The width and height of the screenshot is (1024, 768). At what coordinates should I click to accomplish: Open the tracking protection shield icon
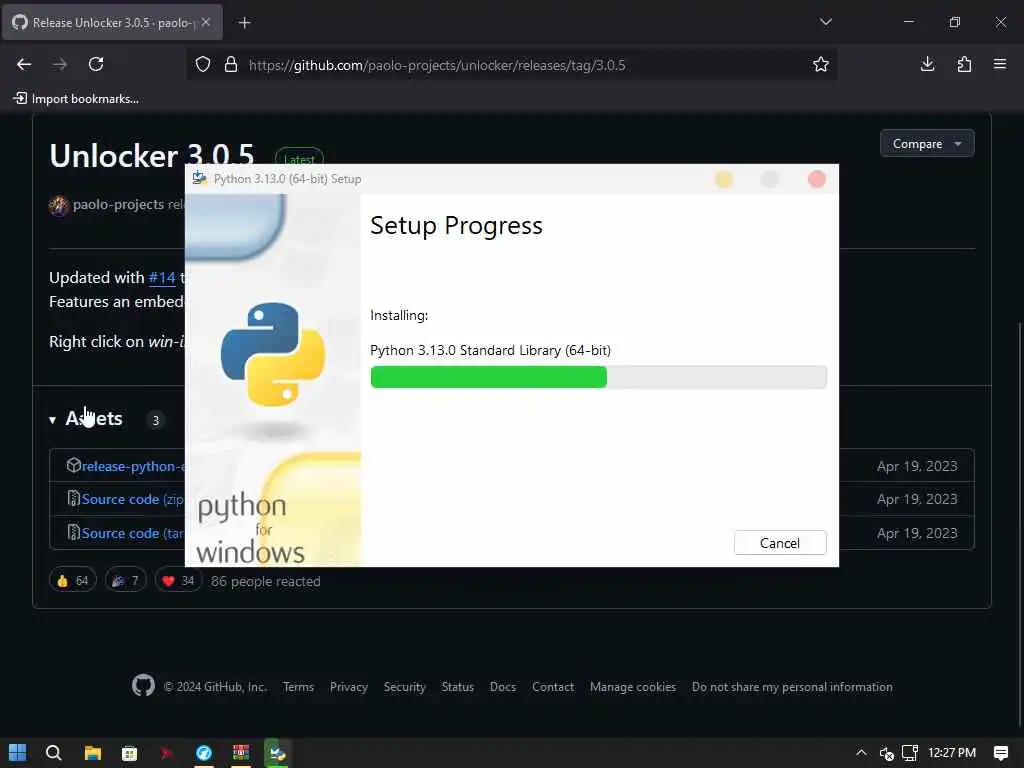pos(203,65)
